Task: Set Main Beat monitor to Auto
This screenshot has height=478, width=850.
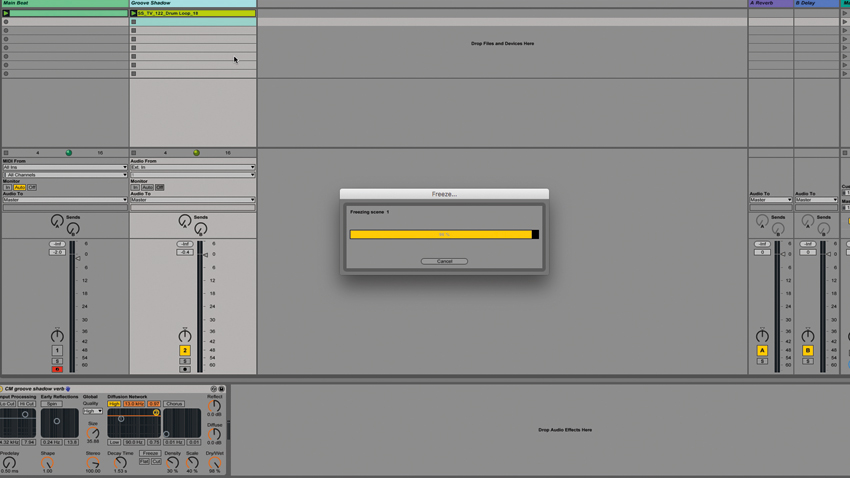Action: pyautogui.click(x=20, y=188)
